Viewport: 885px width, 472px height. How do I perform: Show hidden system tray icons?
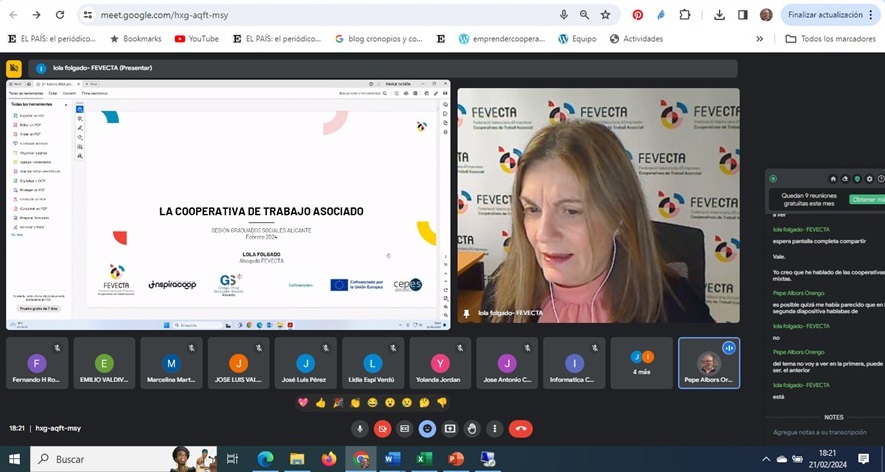click(x=766, y=459)
